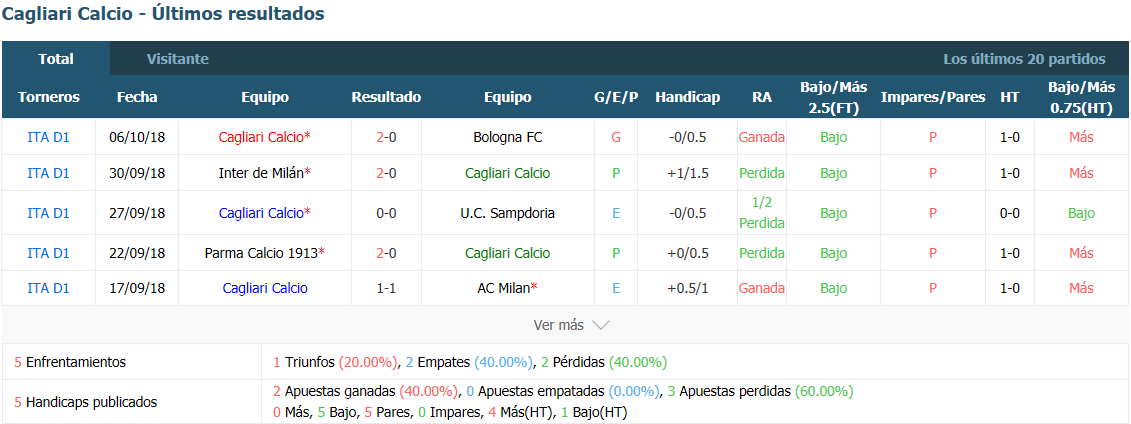Select the Total tab
This screenshot has height=424, width=1131.
tap(56, 59)
